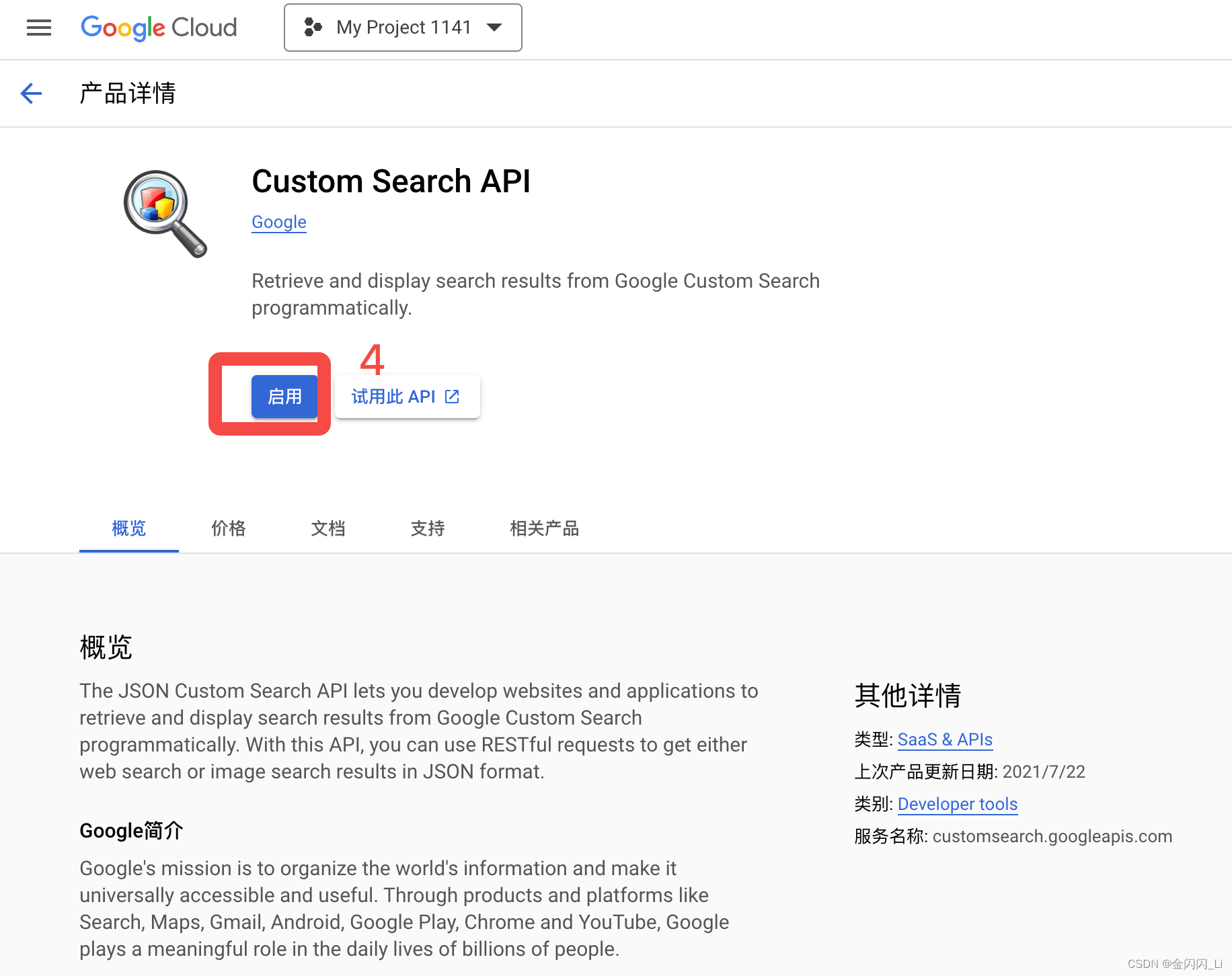Click the external link icon on 试用此 API
The width and height of the screenshot is (1232, 976).
tap(453, 397)
